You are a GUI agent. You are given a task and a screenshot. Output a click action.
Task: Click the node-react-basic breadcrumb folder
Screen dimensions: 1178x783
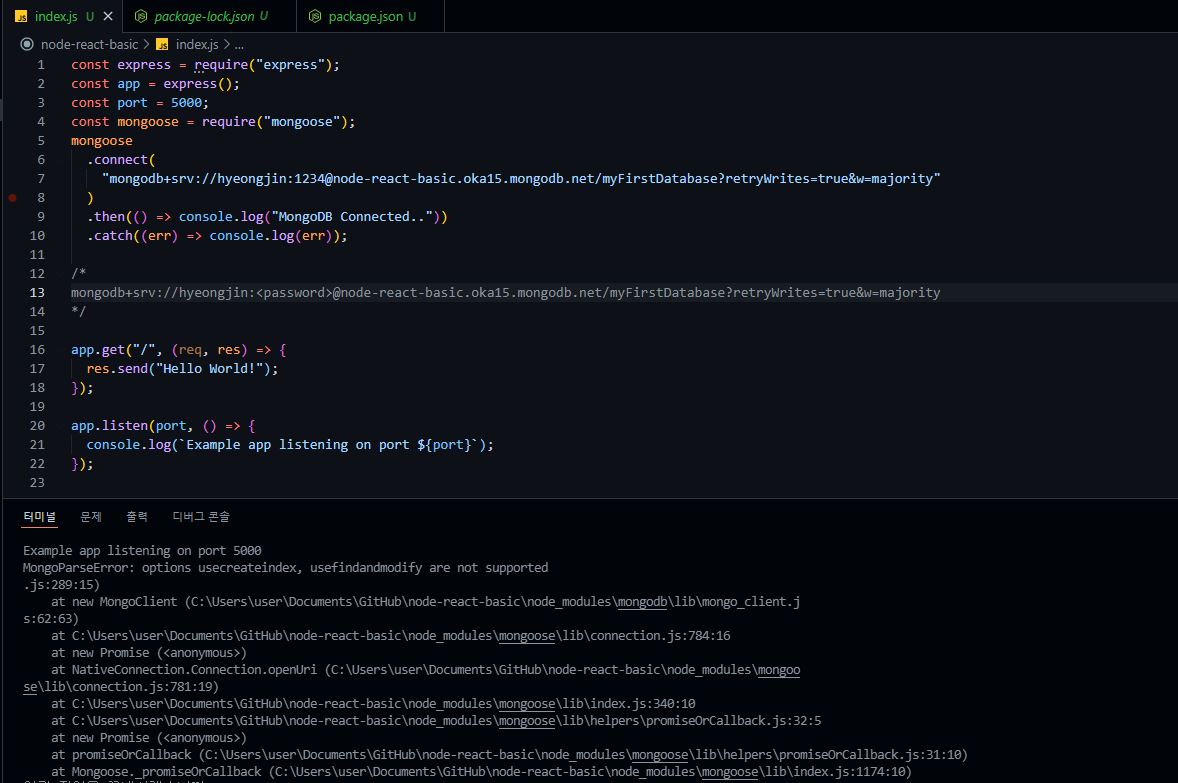[89, 44]
